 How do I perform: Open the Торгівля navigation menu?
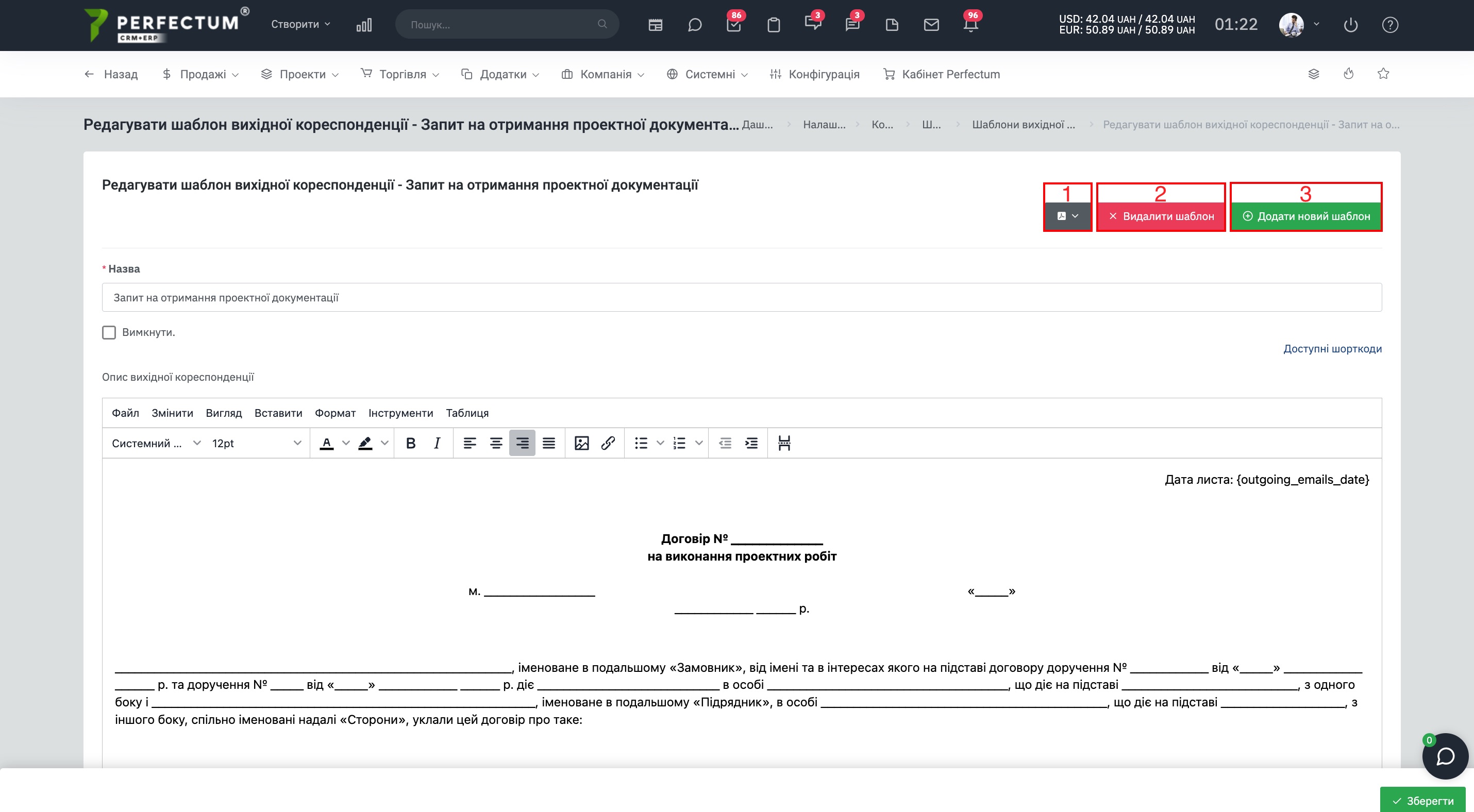[400, 74]
